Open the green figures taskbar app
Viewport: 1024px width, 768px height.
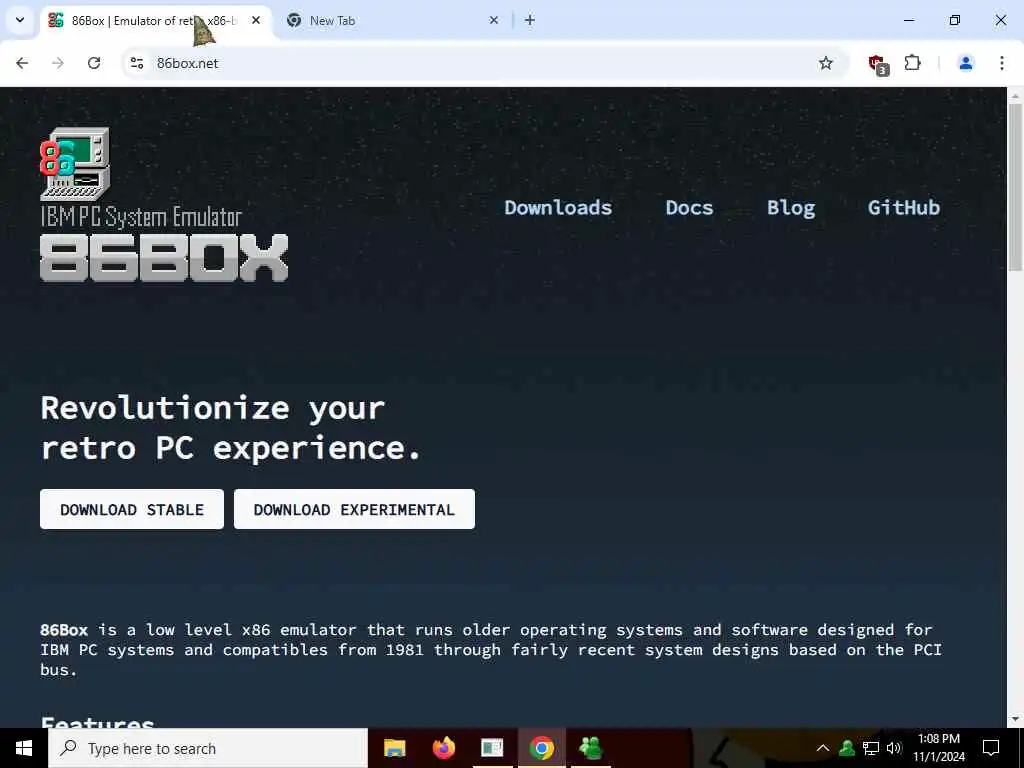pyautogui.click(x=590, y=748)
